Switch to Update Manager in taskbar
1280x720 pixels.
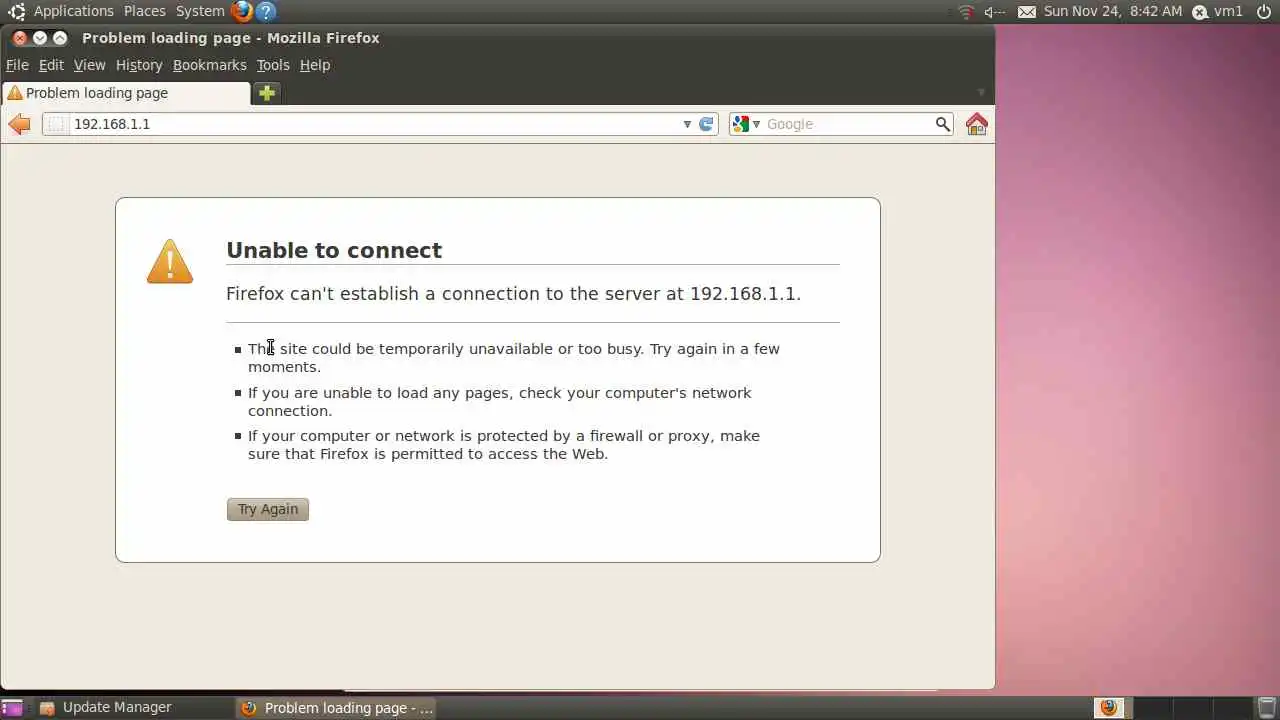coord(117,708)
